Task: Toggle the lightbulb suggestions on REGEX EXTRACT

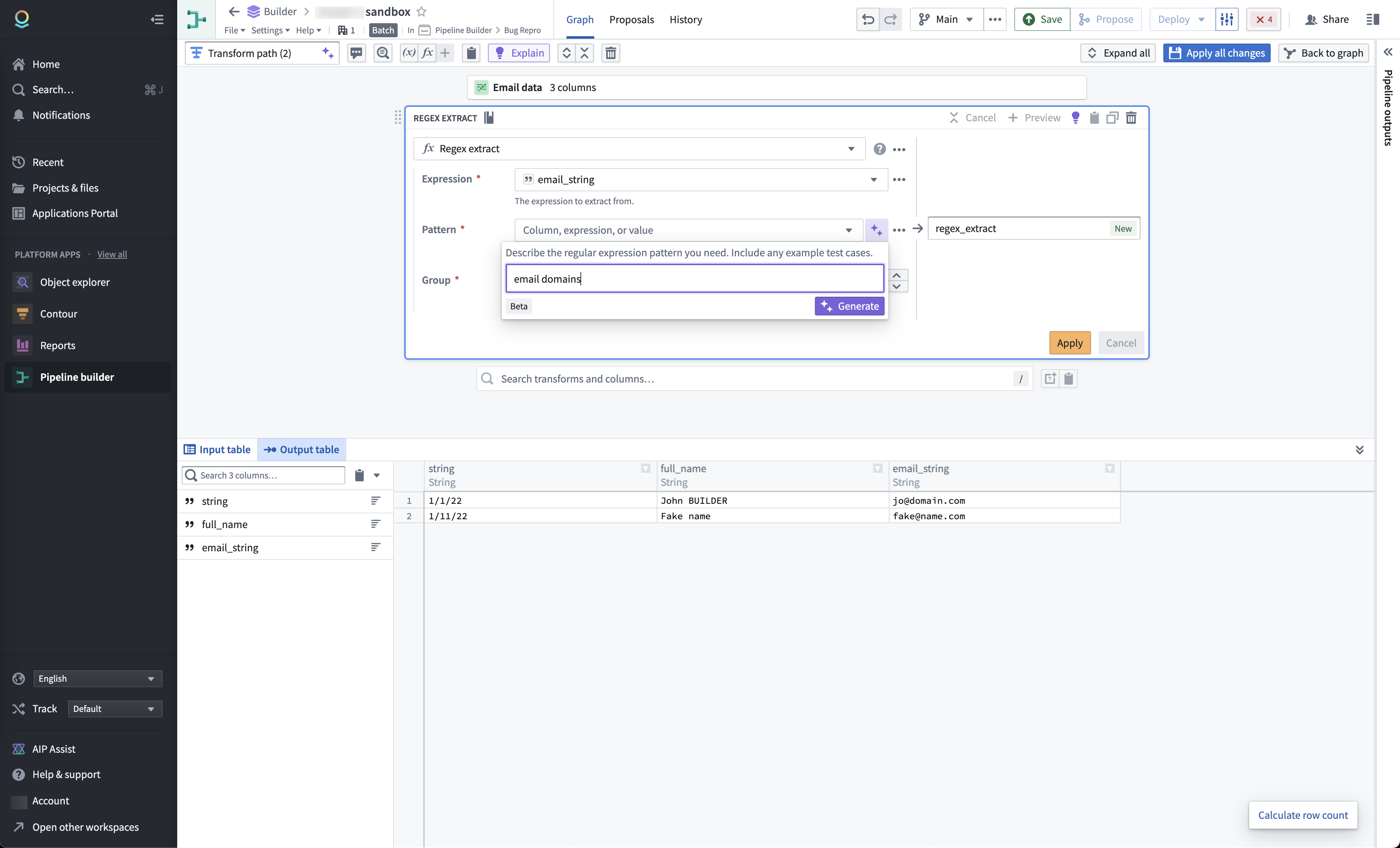Action: tap(1075, 117)
